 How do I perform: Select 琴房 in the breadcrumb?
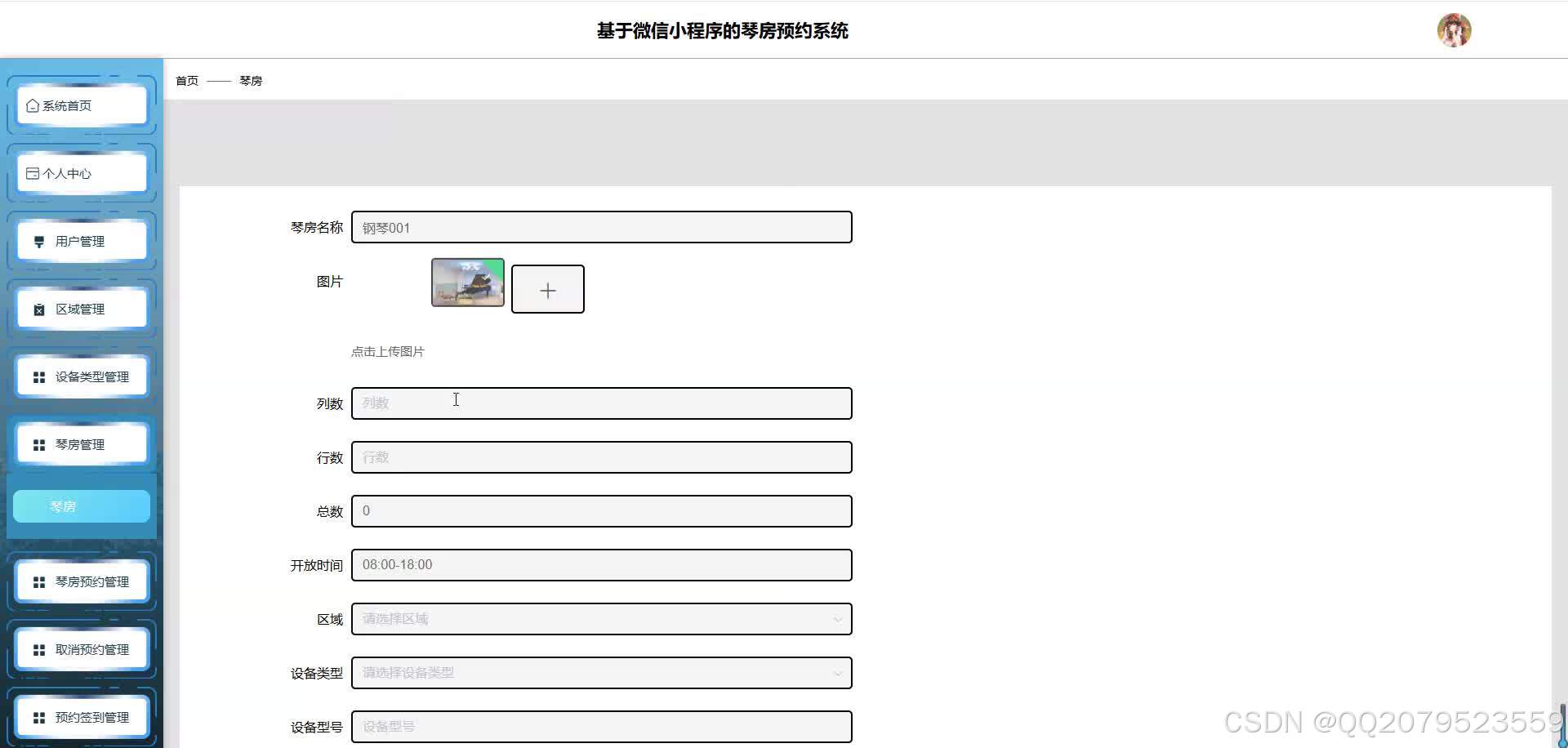250,80
